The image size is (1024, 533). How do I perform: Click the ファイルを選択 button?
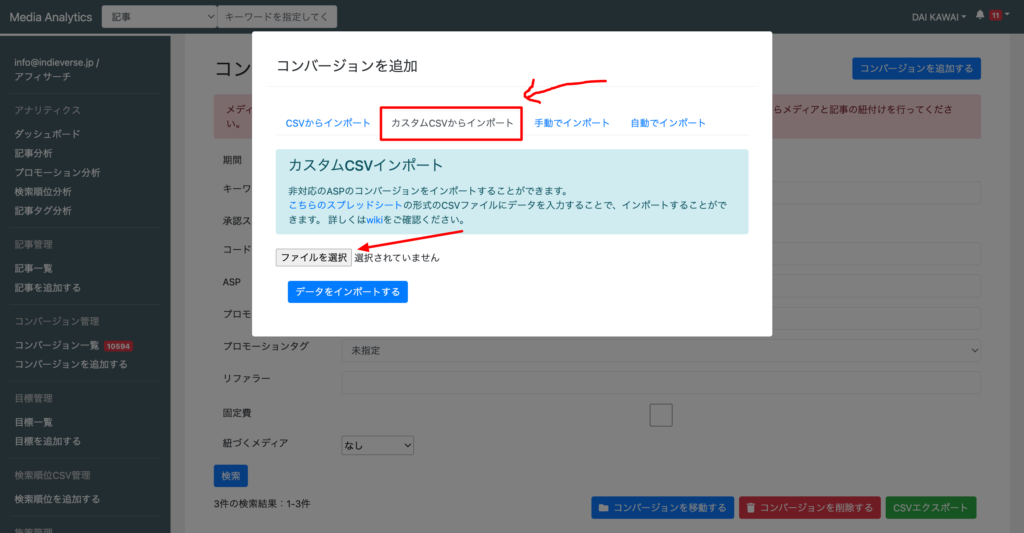click(313, 257)
